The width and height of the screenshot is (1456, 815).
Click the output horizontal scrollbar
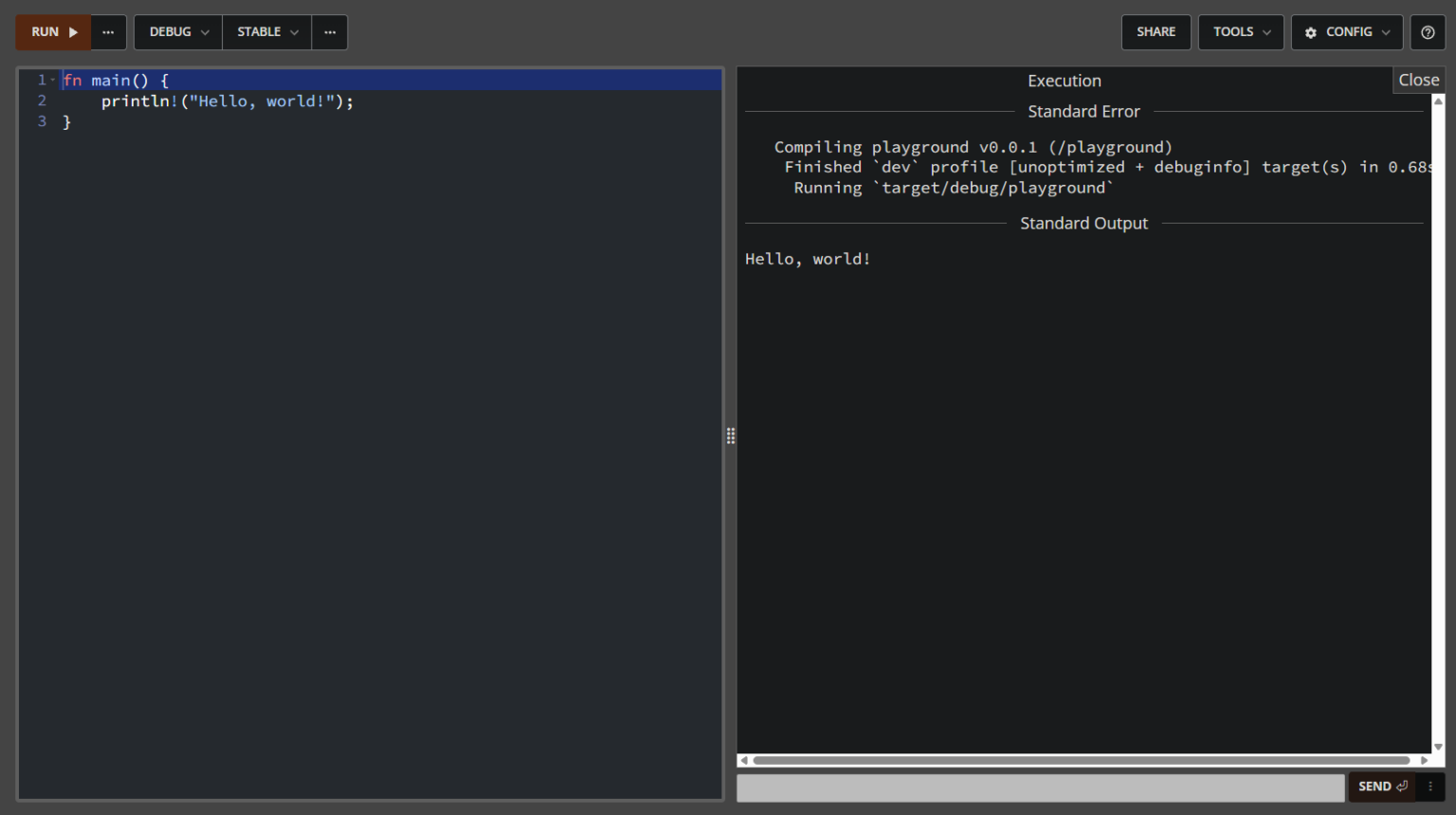[x=1081, y=760]
